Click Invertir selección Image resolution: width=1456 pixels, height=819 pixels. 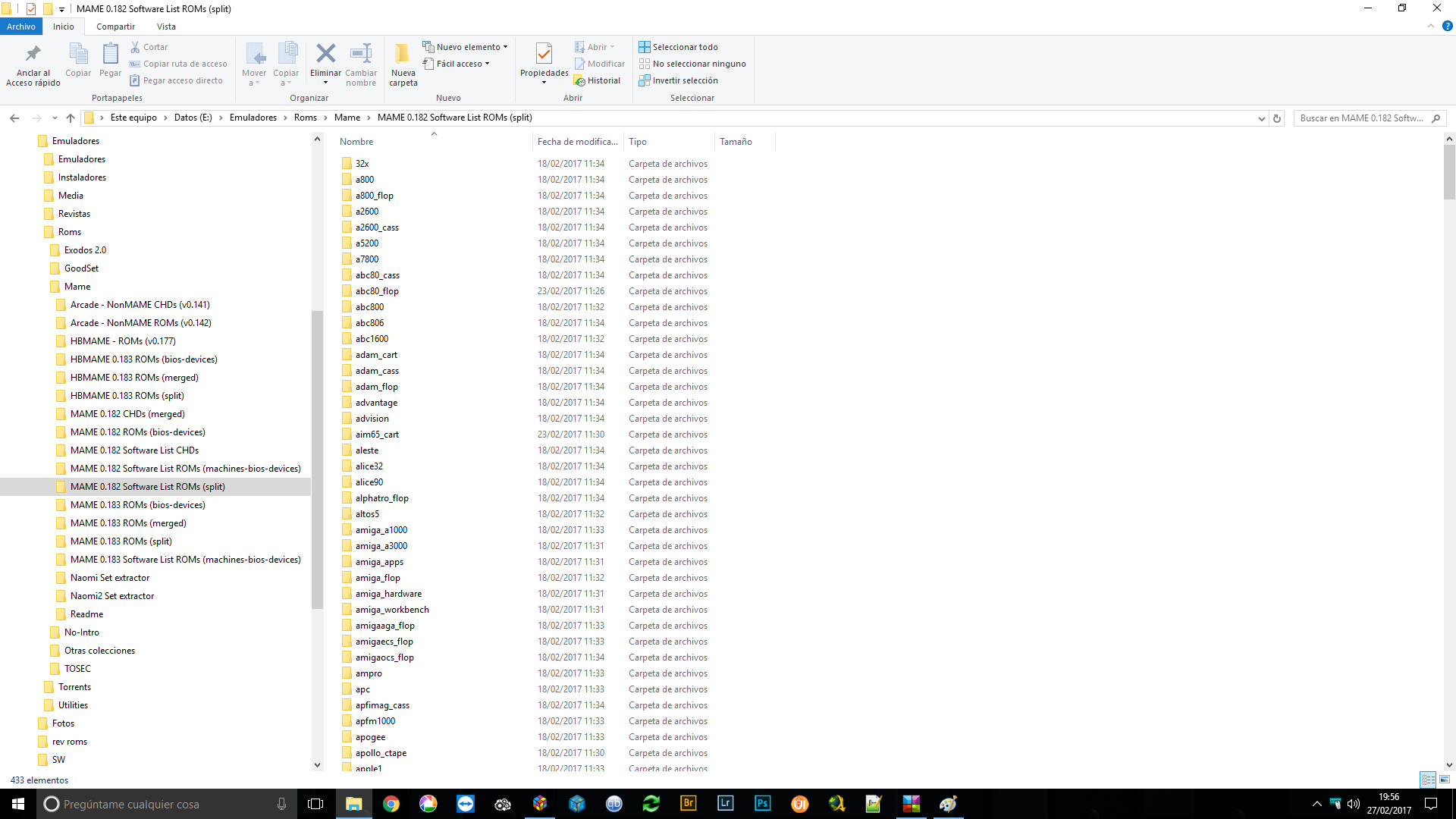tap(678, 80)
